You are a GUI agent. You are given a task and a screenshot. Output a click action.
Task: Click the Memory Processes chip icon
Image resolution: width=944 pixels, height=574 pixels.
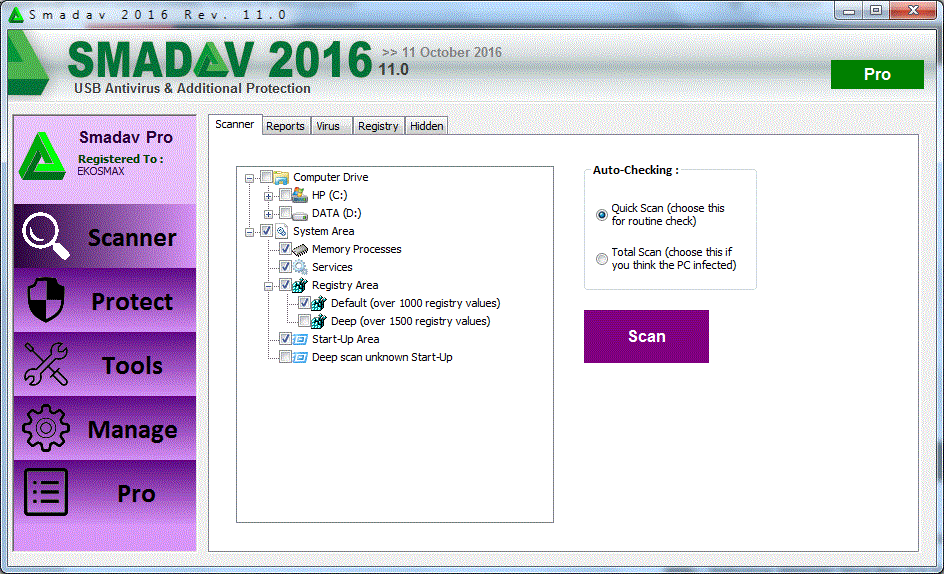(300, 249)
